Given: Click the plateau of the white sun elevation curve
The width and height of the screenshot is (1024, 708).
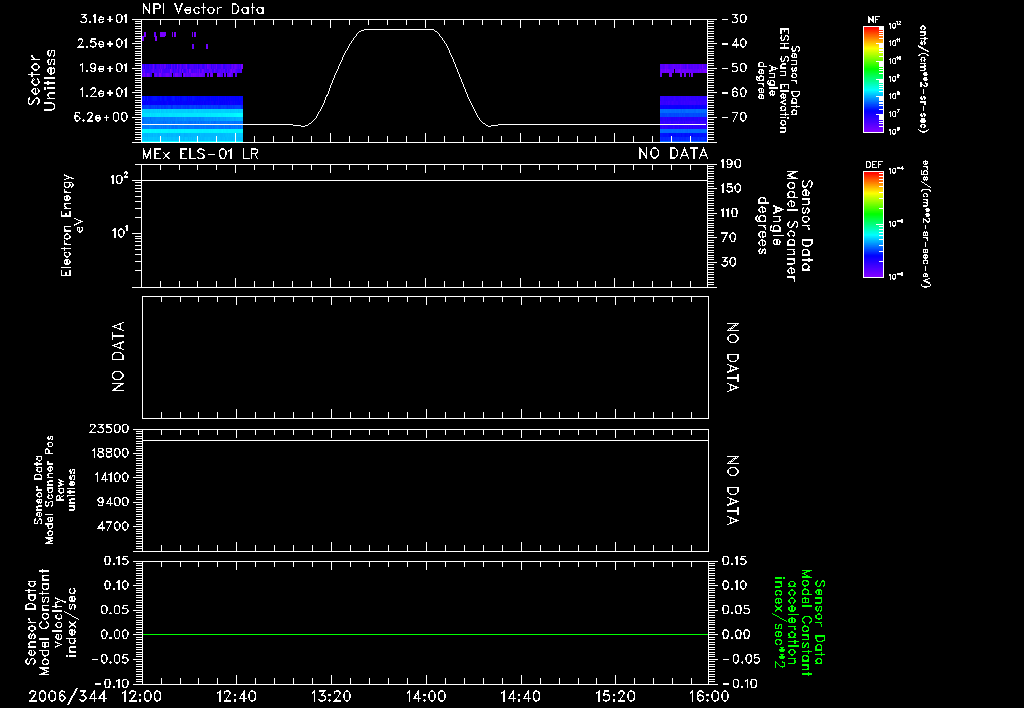Looking at the screenshot, I should tap(398, 29).
